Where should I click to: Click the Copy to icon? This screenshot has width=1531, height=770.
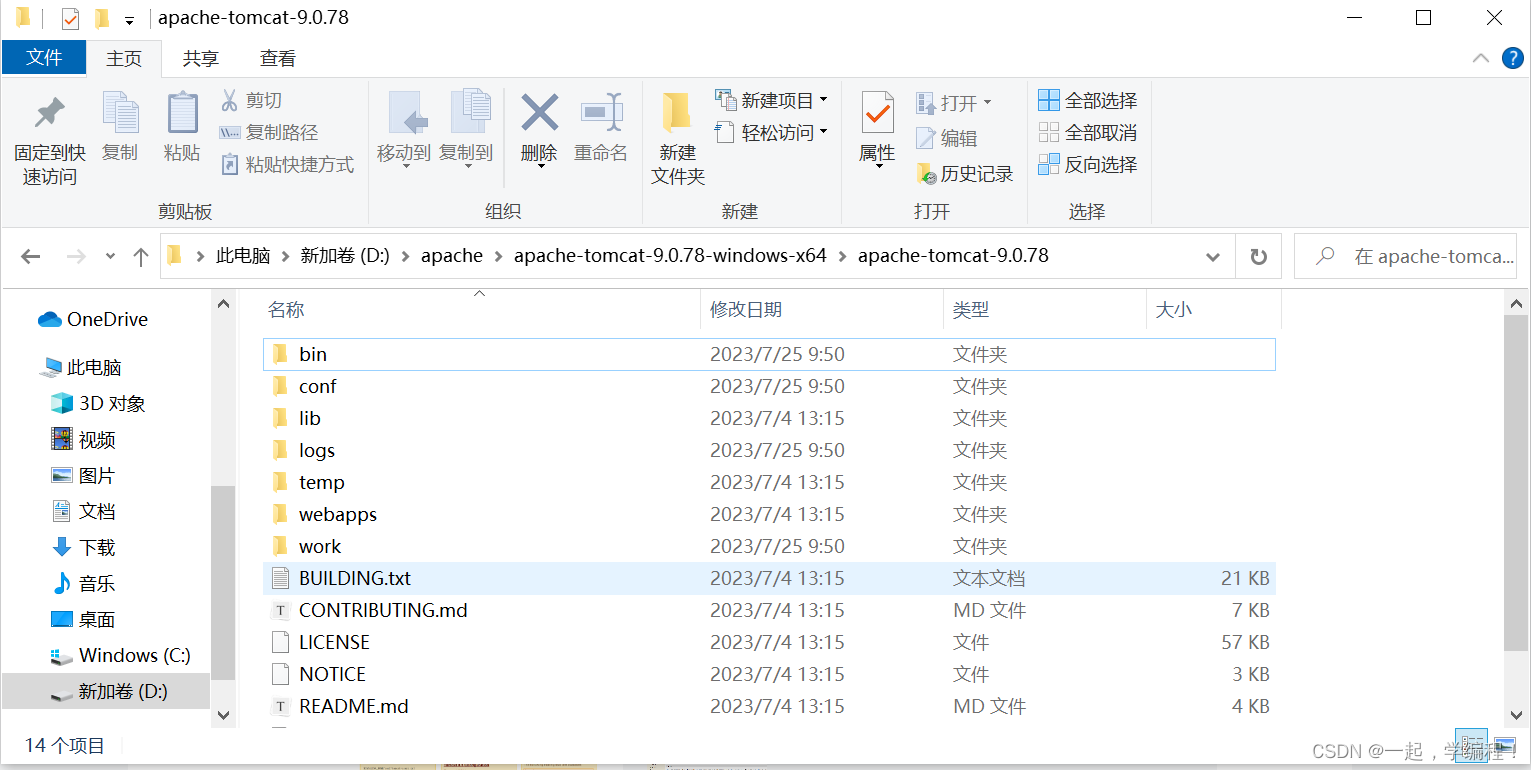470,113
